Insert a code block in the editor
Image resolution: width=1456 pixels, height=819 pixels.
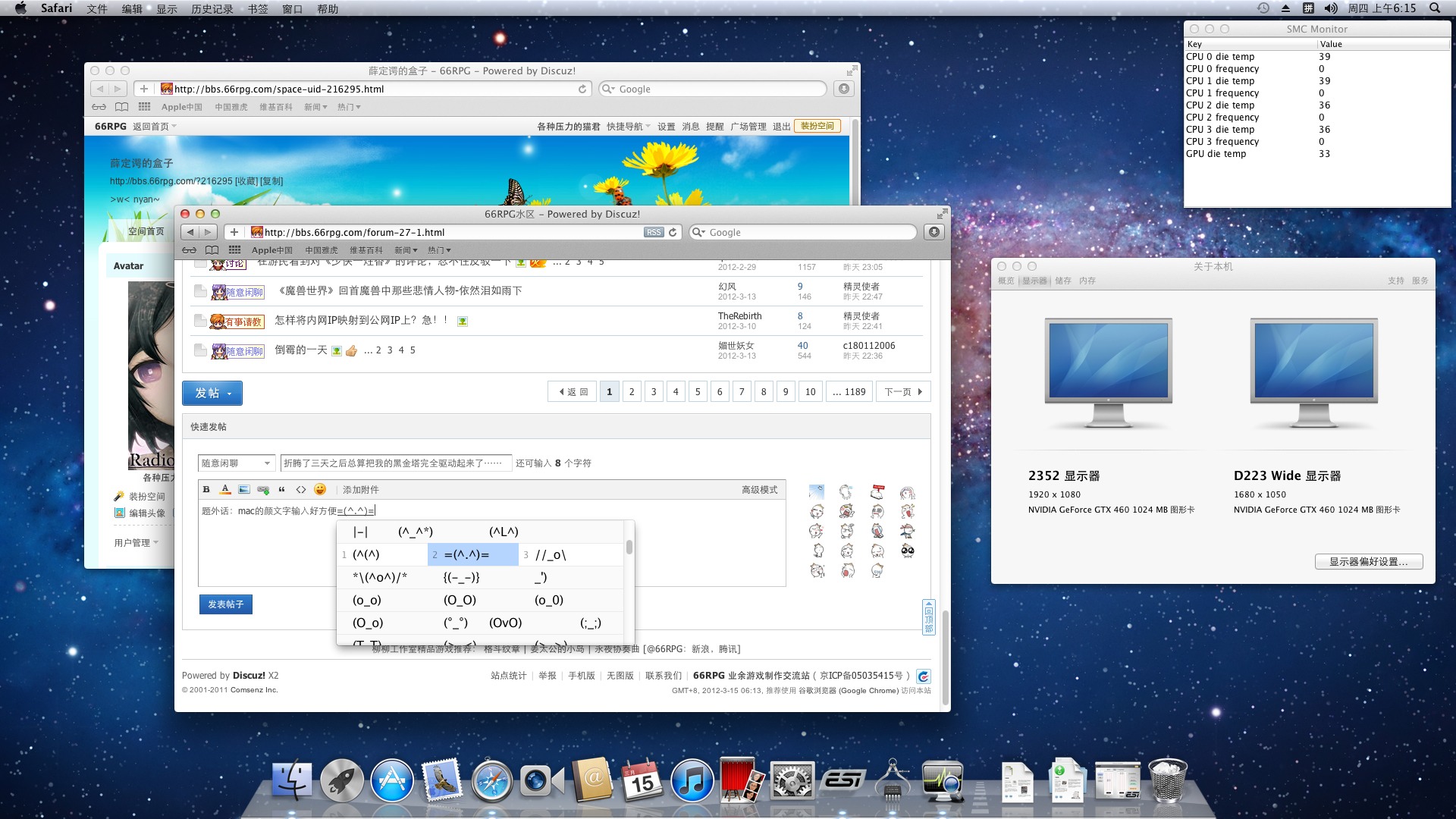coord(300,490)
